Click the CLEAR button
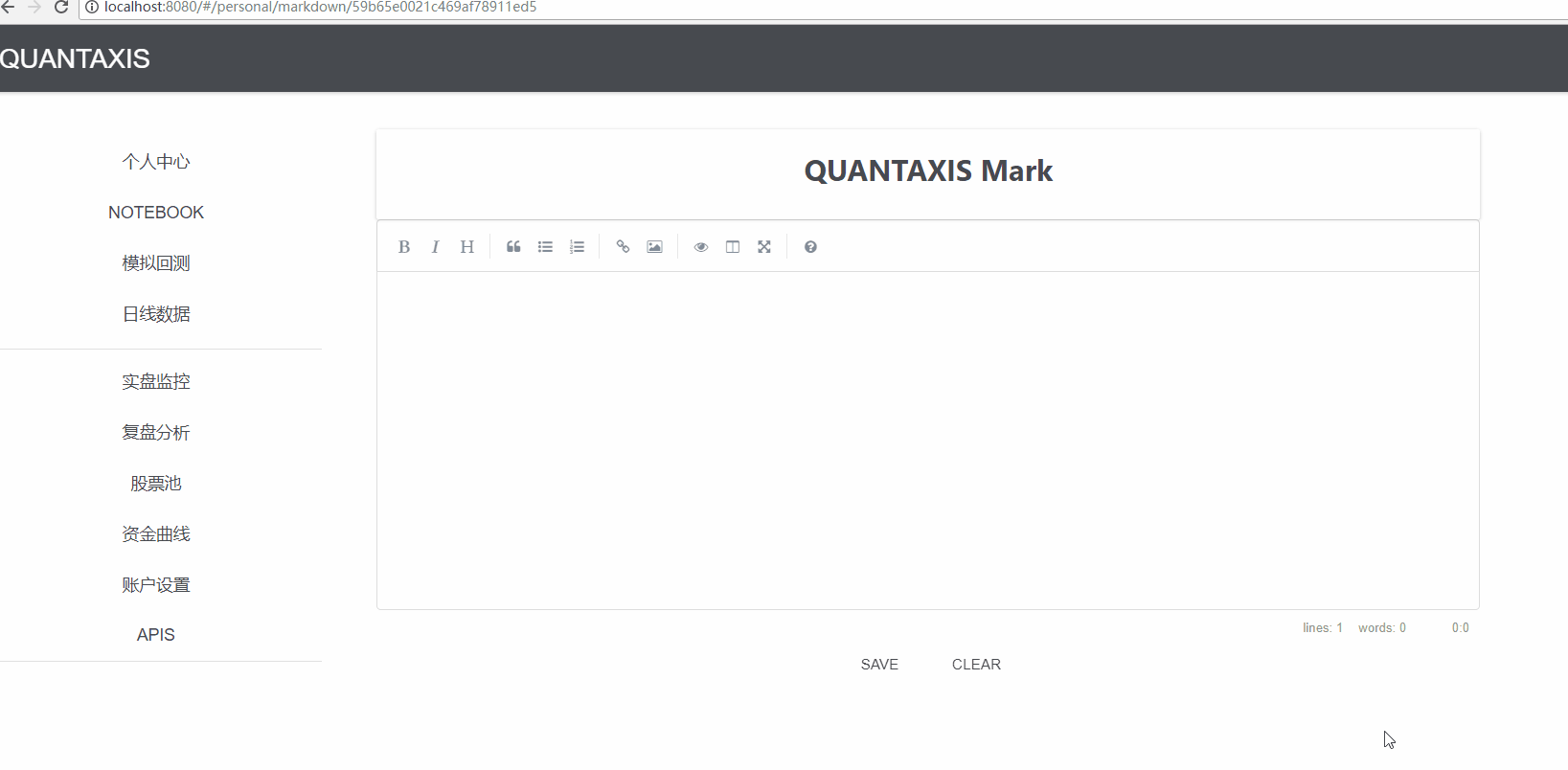Screen dimensions: 1568x770 976,665
